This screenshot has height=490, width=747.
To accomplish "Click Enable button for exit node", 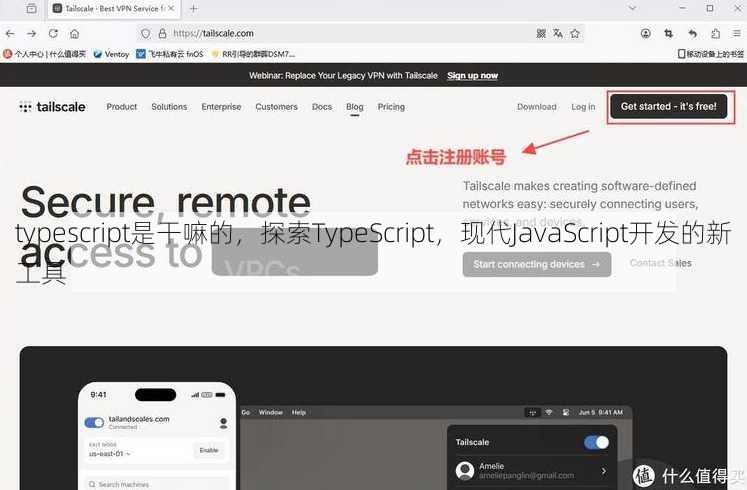I will pyautogui.click(x=209, y=450).
